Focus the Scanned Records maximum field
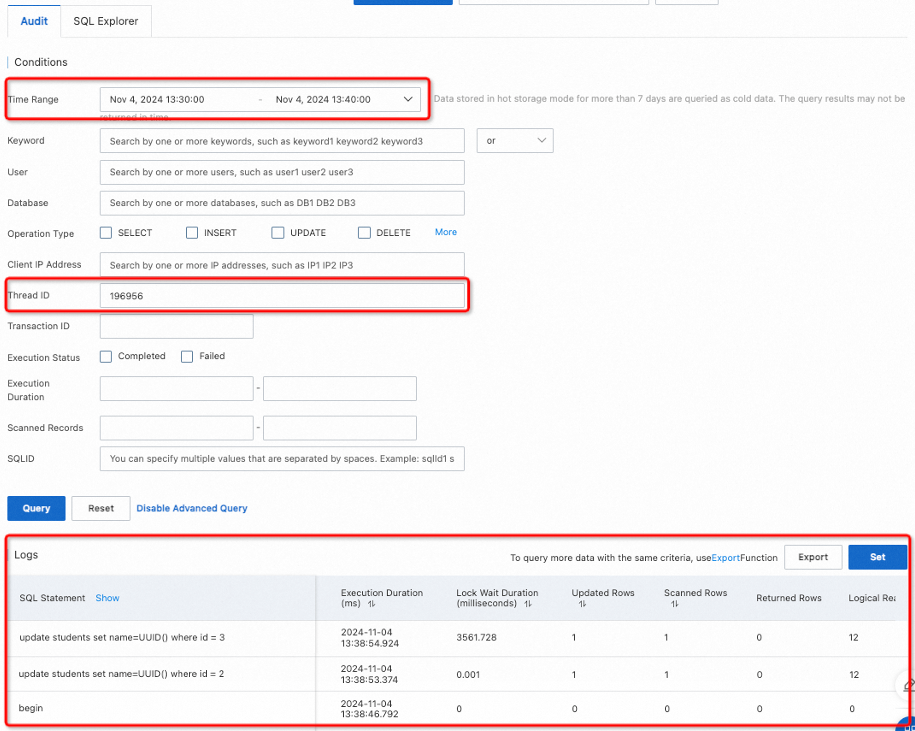 [340, 428]
